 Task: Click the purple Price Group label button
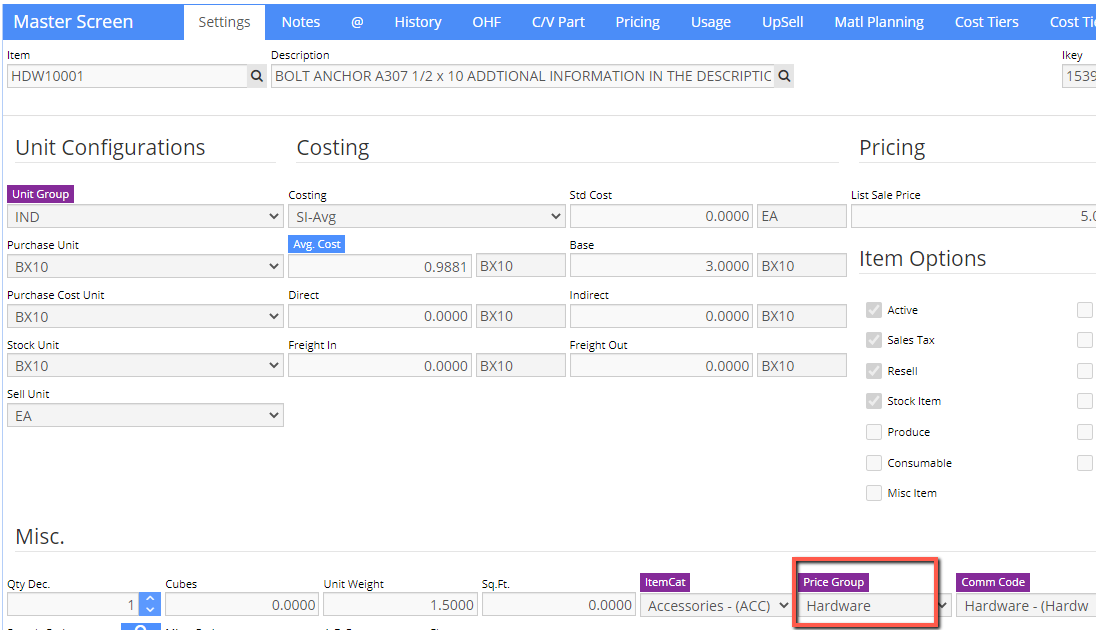833,582
